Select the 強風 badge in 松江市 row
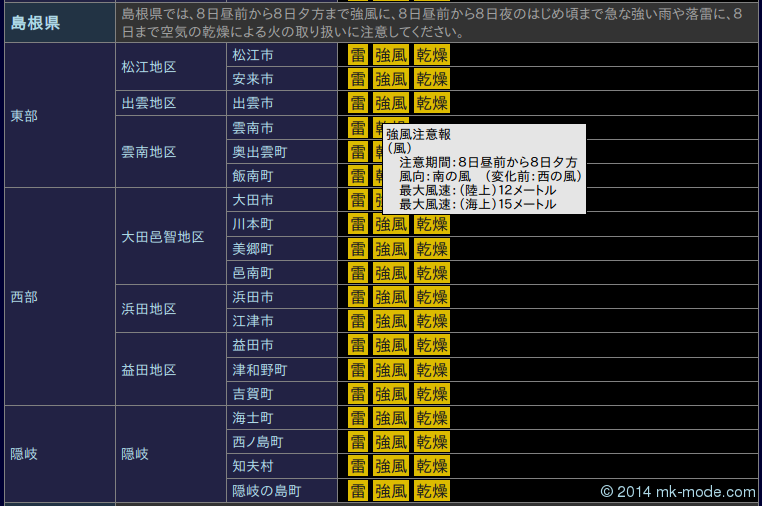Screen dimensions: 762x506 (x=391, y=54)
